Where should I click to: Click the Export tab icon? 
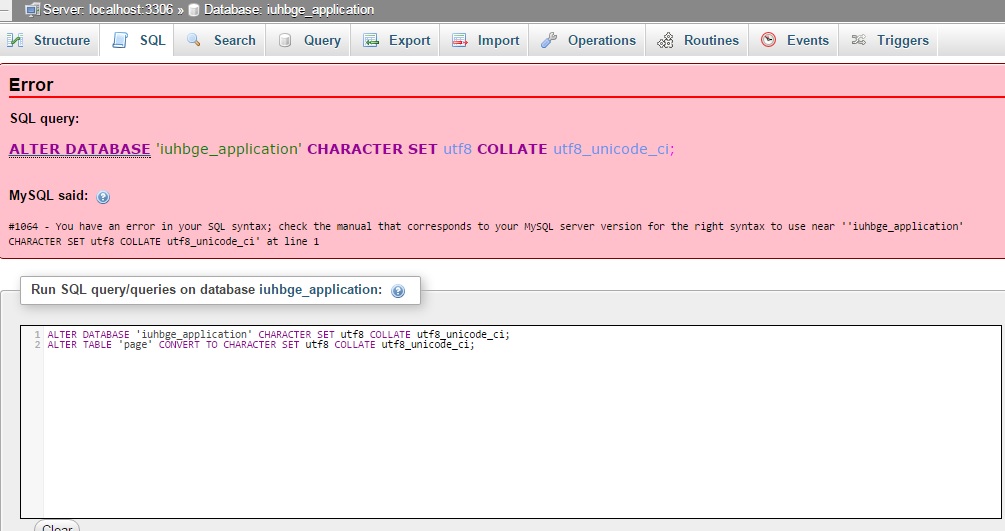(x=370, y=40)
